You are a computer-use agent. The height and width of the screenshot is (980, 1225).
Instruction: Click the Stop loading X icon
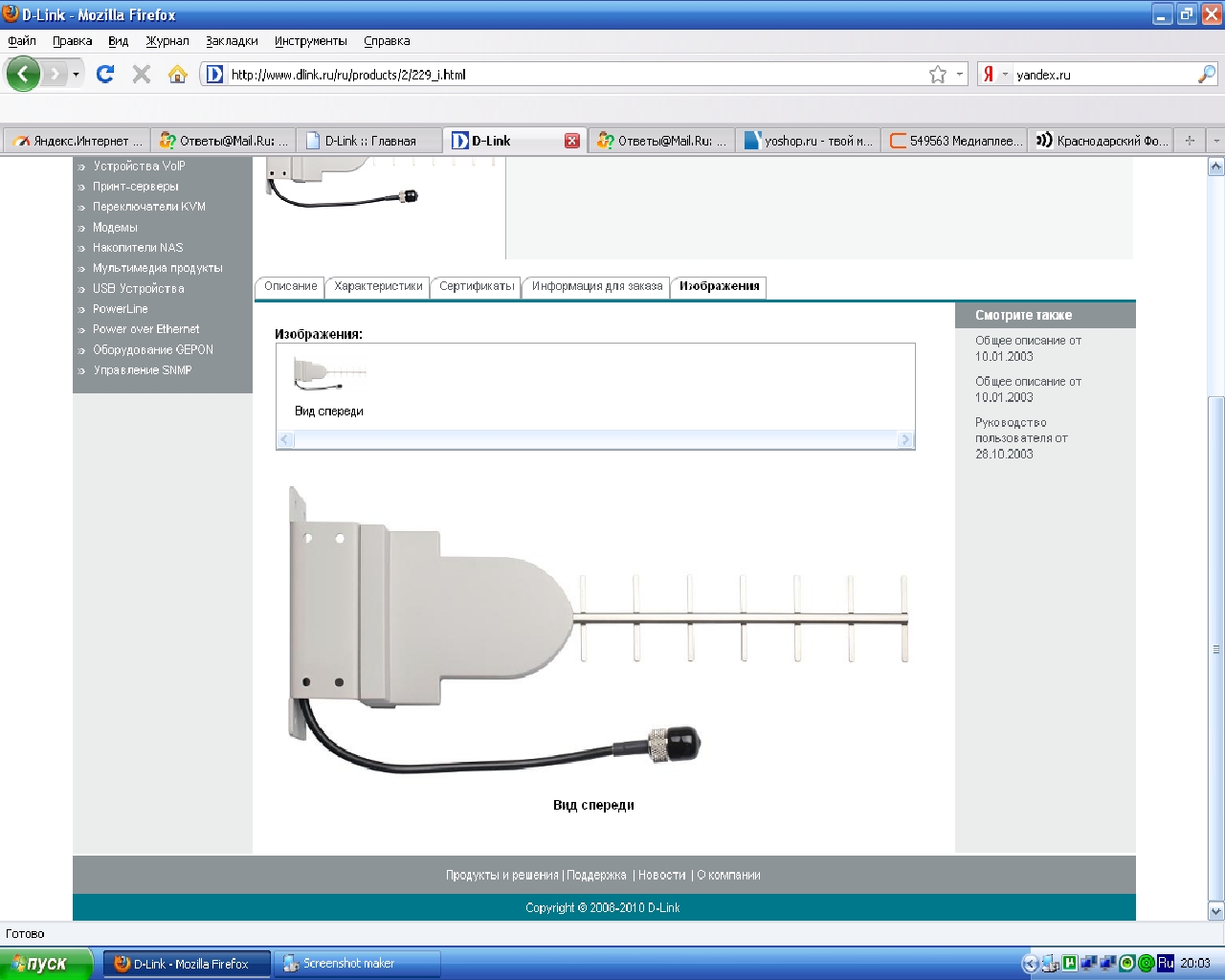click(x=142, y=74)
